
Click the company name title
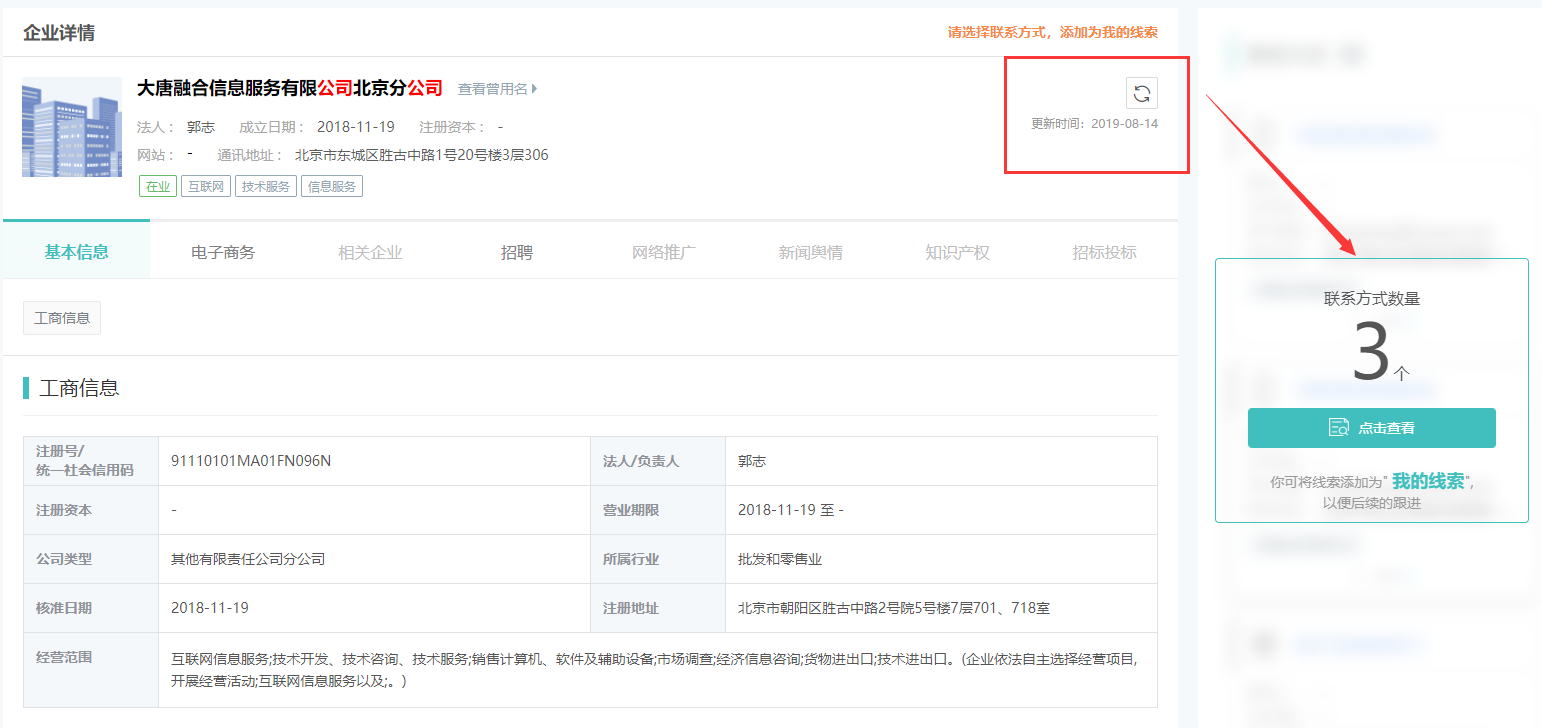(290, 88)
